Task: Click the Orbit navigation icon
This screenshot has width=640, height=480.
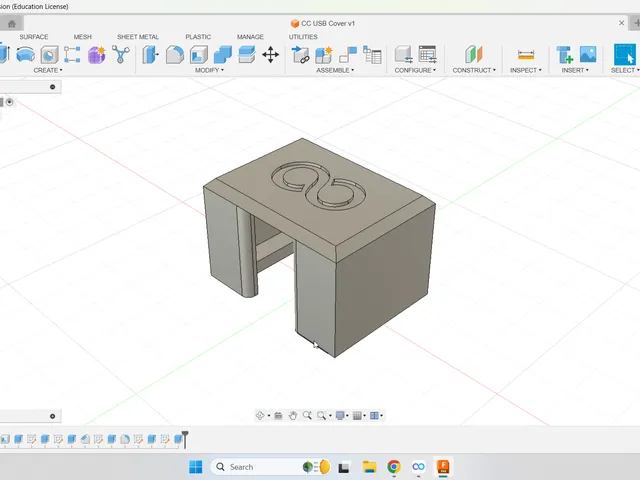Action: 260,416
